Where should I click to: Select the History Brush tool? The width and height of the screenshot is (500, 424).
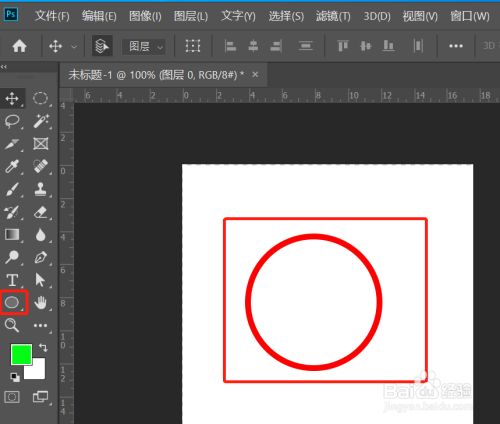pyautogui.click(x=12, y=212)
